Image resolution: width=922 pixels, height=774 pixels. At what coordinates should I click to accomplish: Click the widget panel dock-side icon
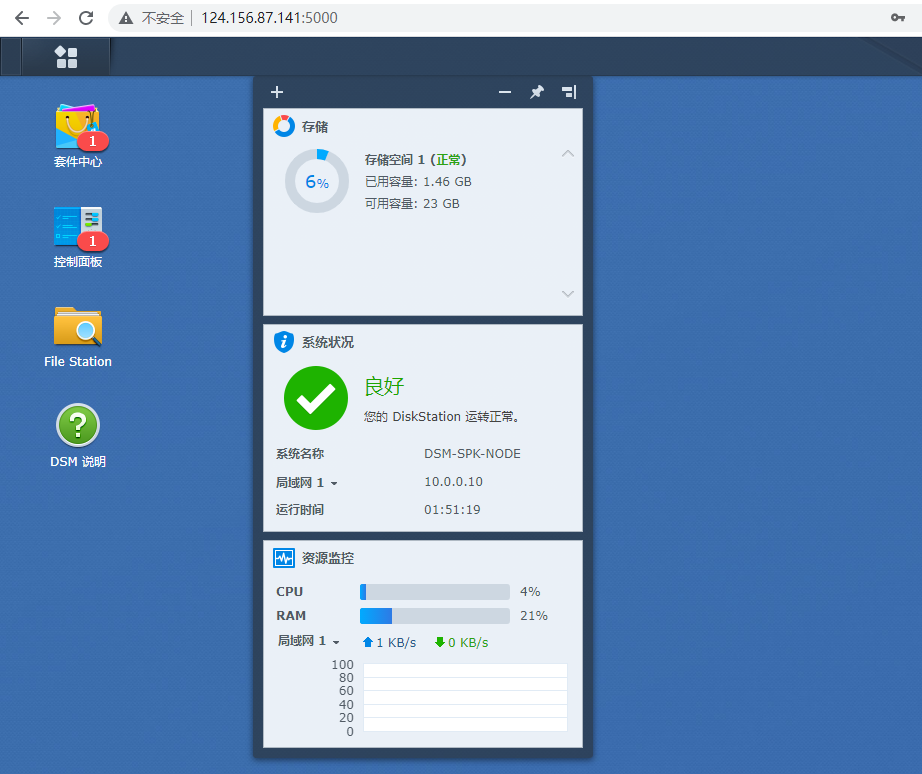click(569, 92)
